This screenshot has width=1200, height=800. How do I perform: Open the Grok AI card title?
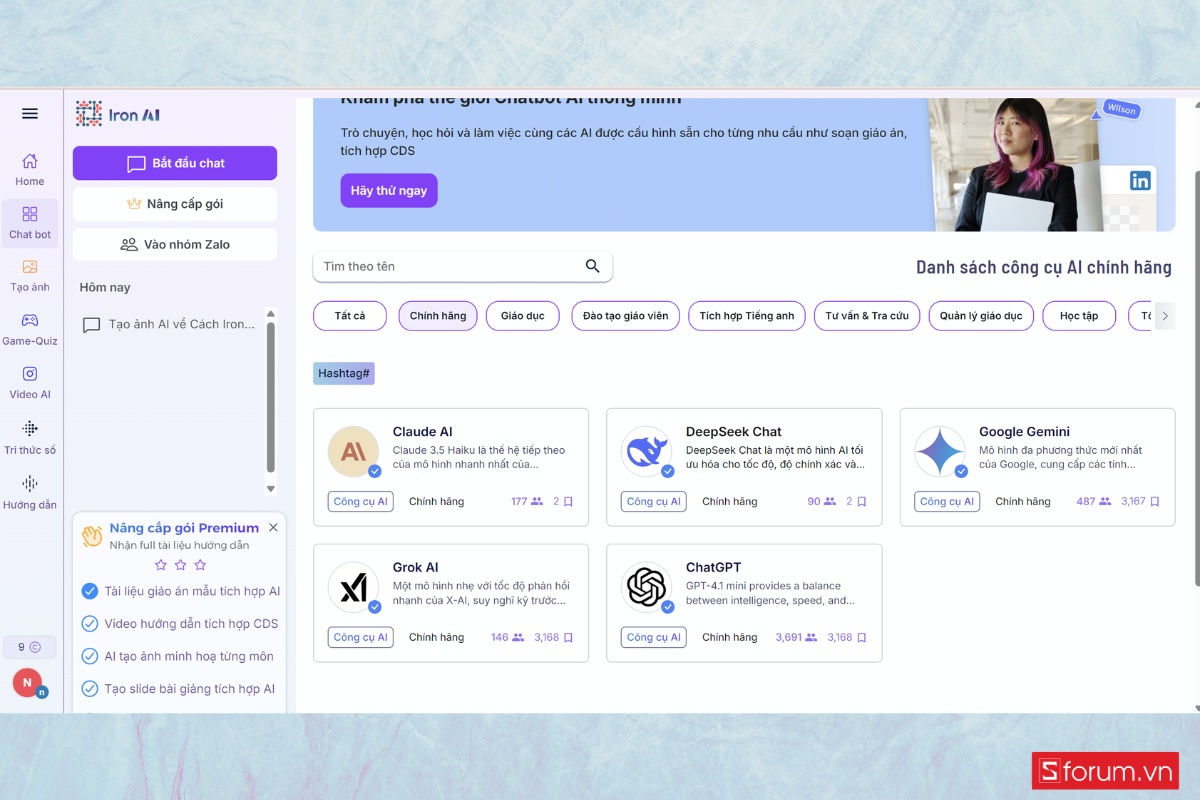point(415,567)
